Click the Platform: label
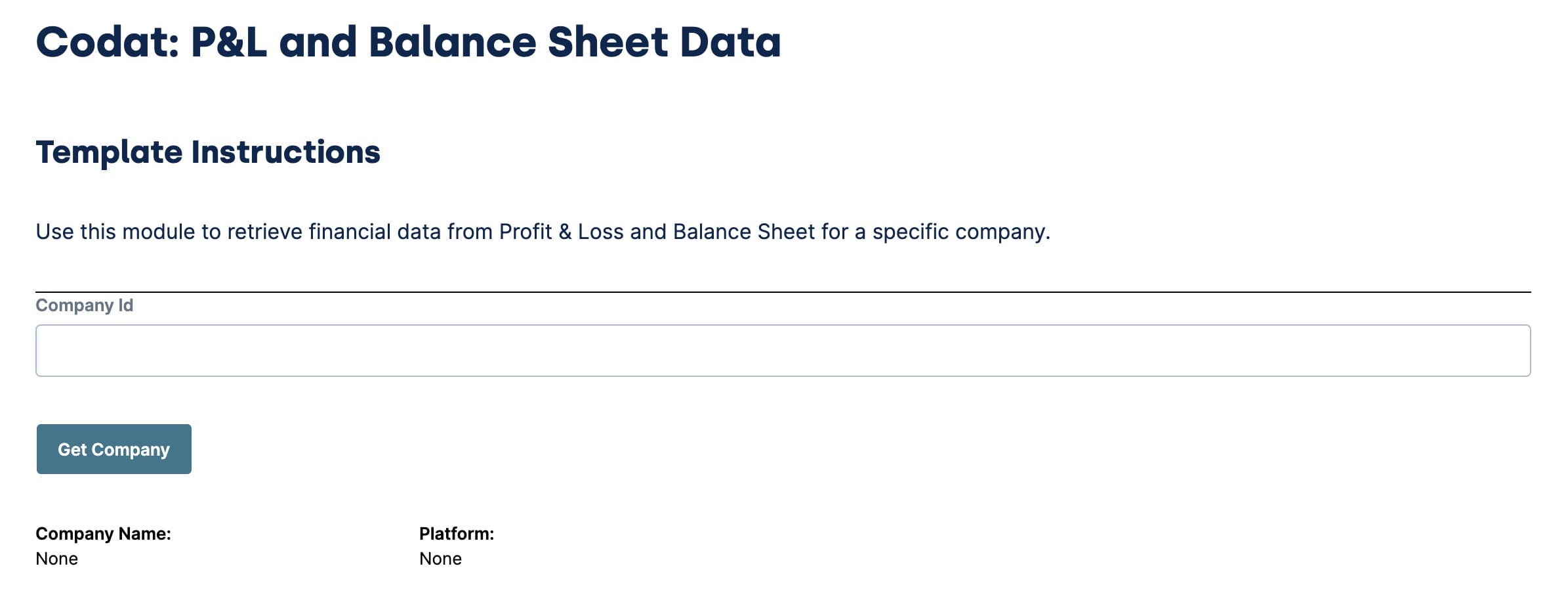The width and height of the screenshot is (1568, 608). pos(457,534)
